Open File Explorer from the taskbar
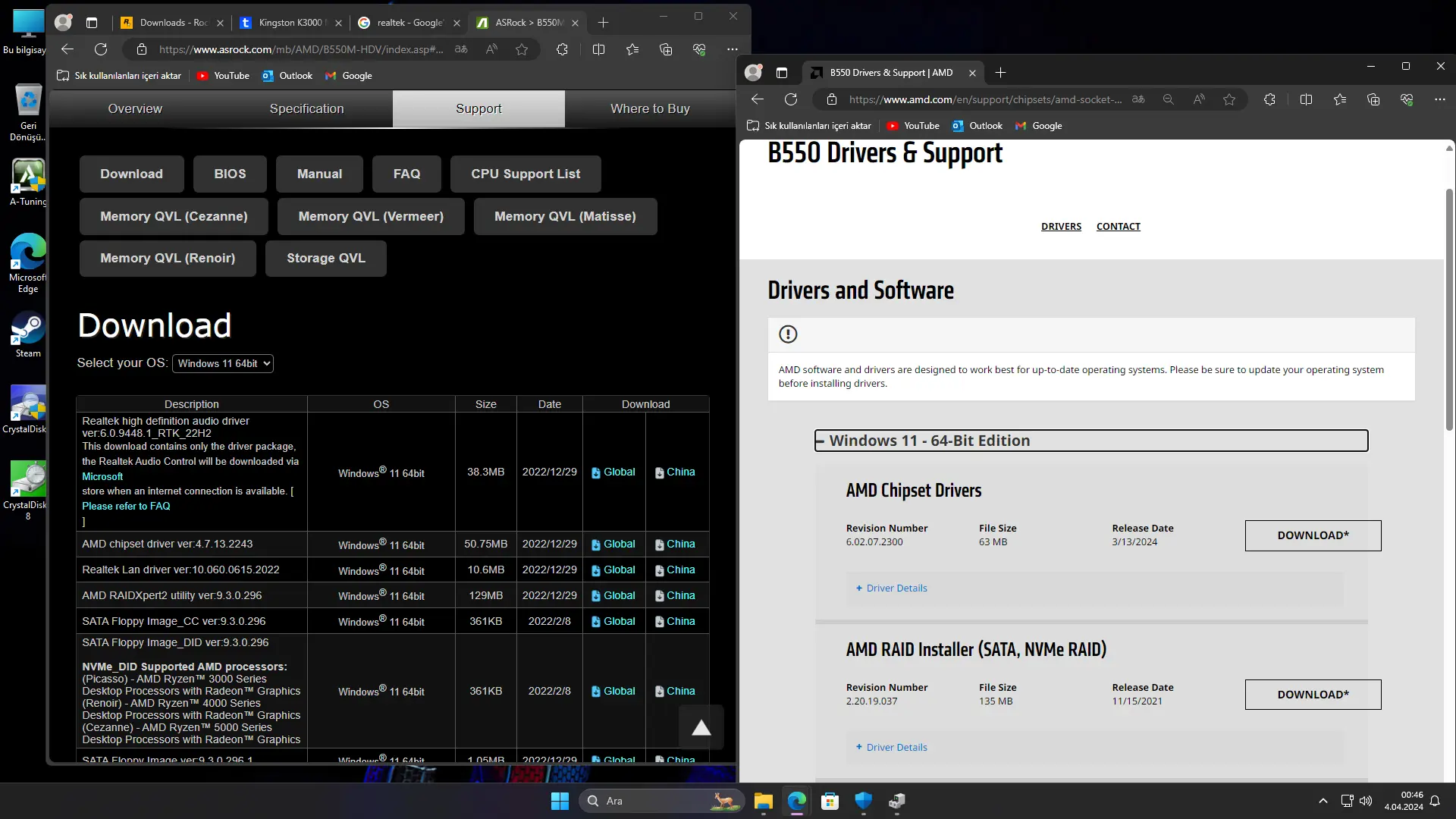 click(764, 801)
